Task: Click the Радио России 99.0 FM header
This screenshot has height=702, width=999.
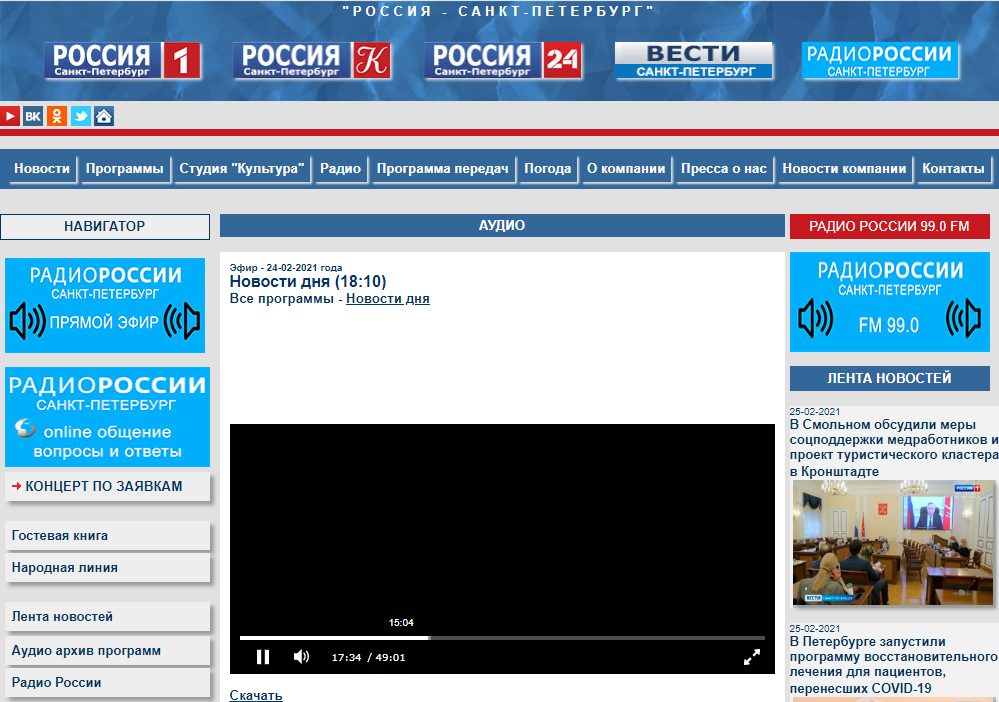Action: click(889, 226)
